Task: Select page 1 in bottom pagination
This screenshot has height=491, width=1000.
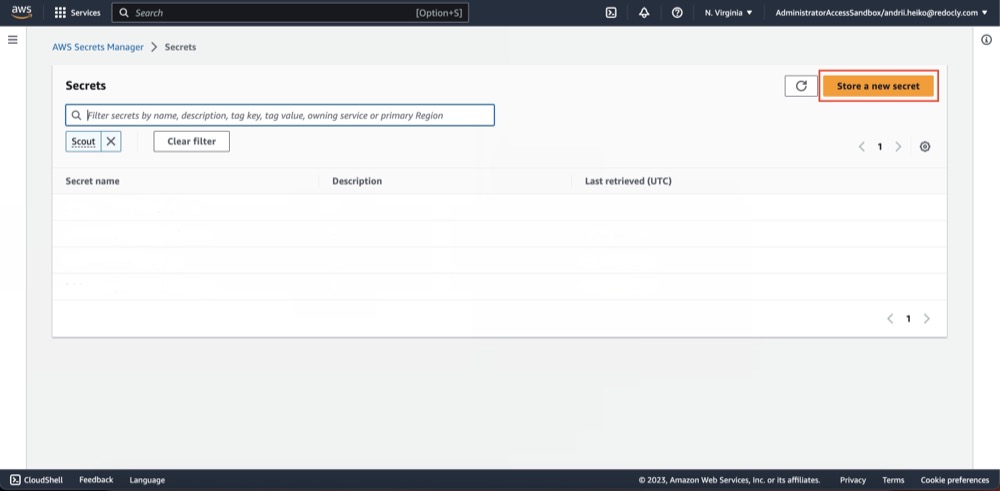Action: [908, 319]
